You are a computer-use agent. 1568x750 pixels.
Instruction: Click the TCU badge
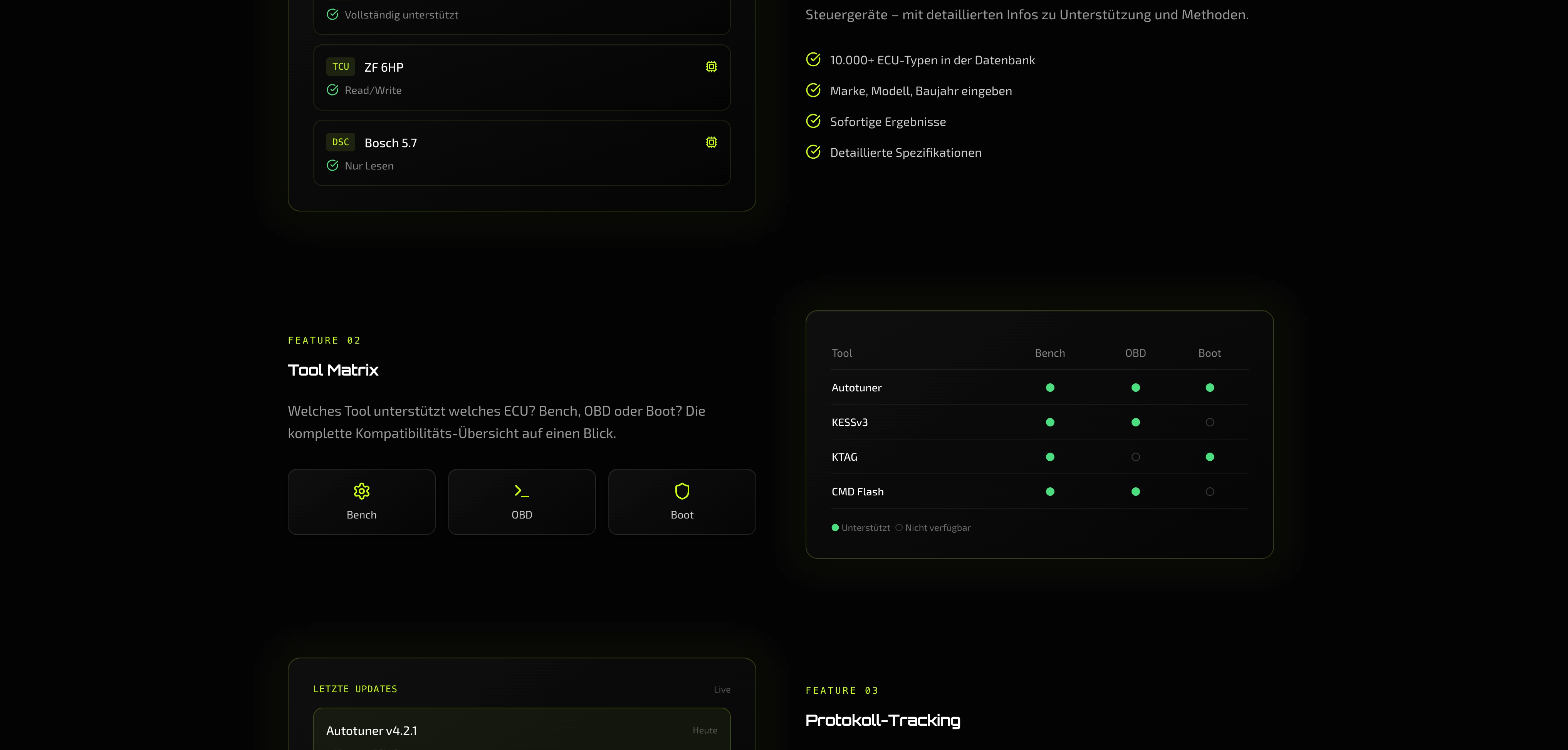(x=340, y=66)
